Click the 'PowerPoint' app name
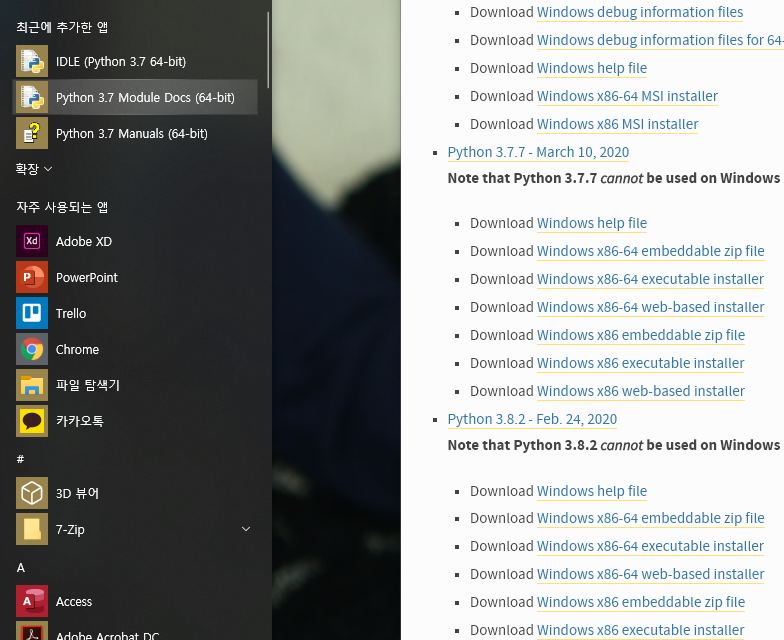Image resolution: width=784 pixels, height=640 pixels. coord(87,278)
